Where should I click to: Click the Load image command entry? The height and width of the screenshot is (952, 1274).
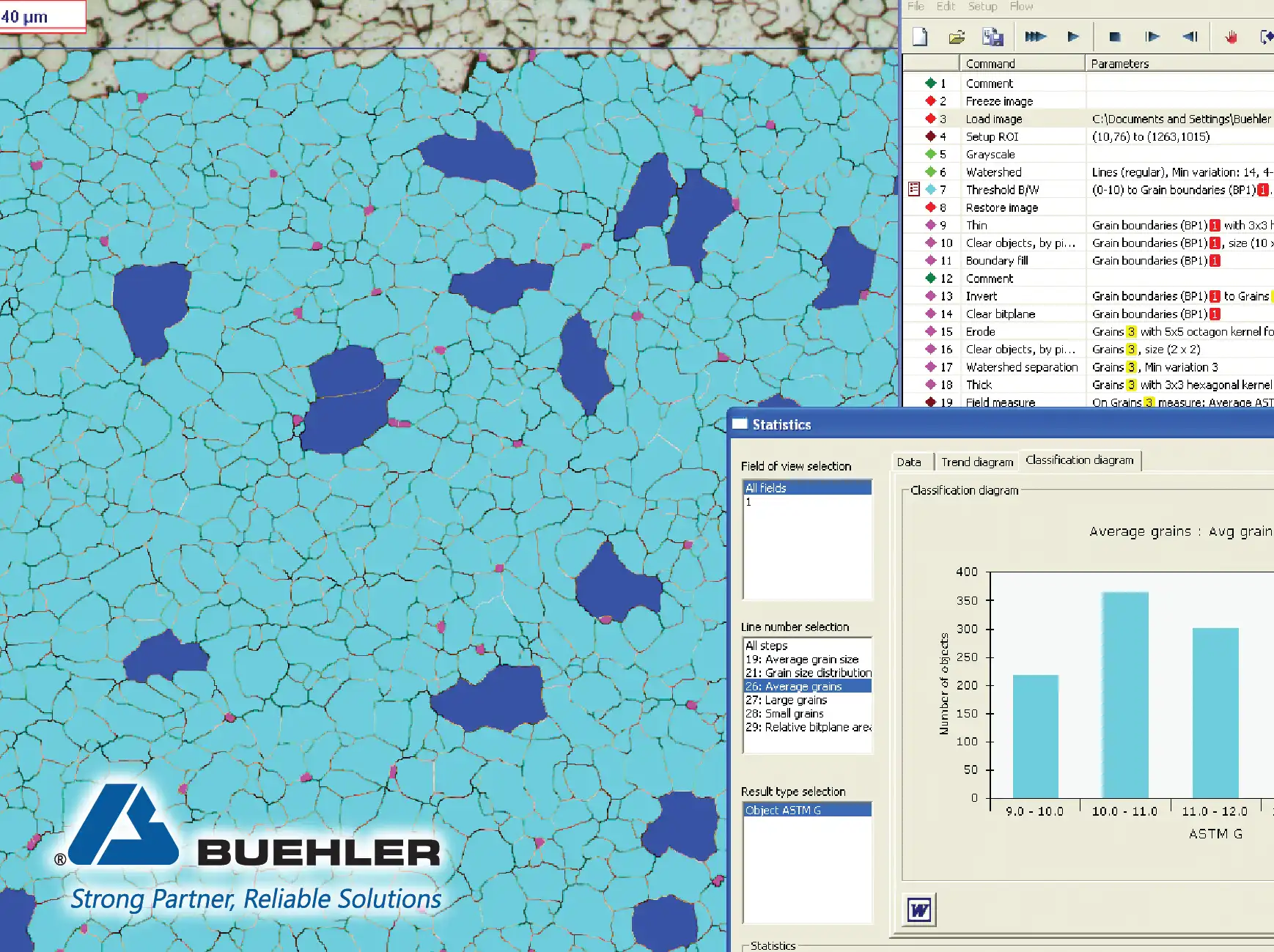point(994,118)
